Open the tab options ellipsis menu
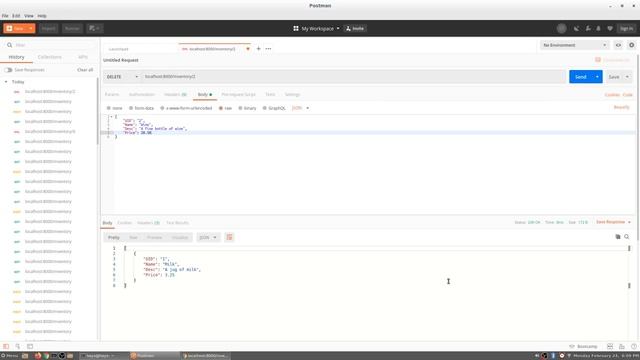This screenshot has height=360, width=640. [x=268, y=49]
